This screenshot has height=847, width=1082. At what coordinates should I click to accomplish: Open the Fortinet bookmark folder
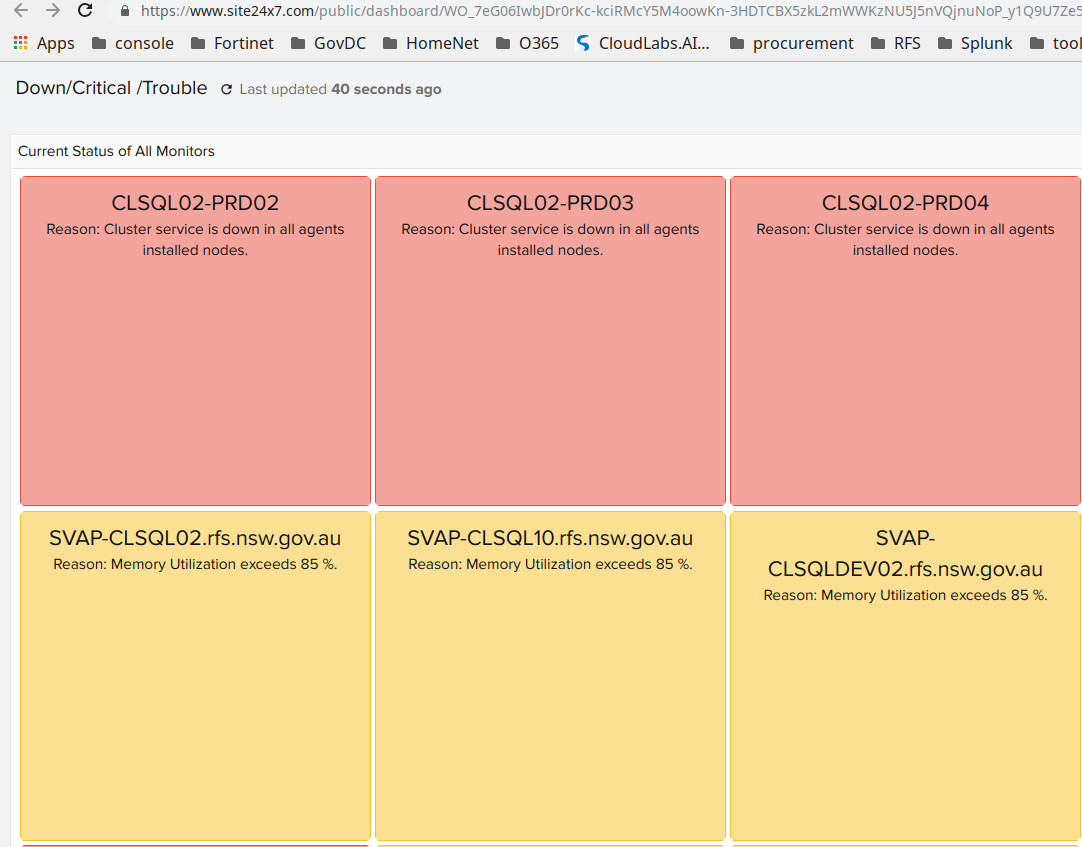click(233, 43)
